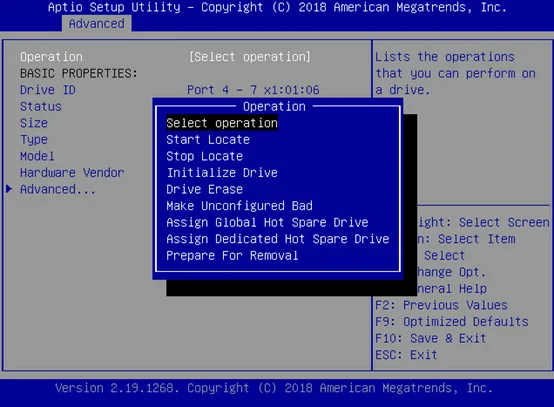This screenshot has height=407, width=554.
Task: Pick Assign Global Hot Spare Drive
Action: 267,223
